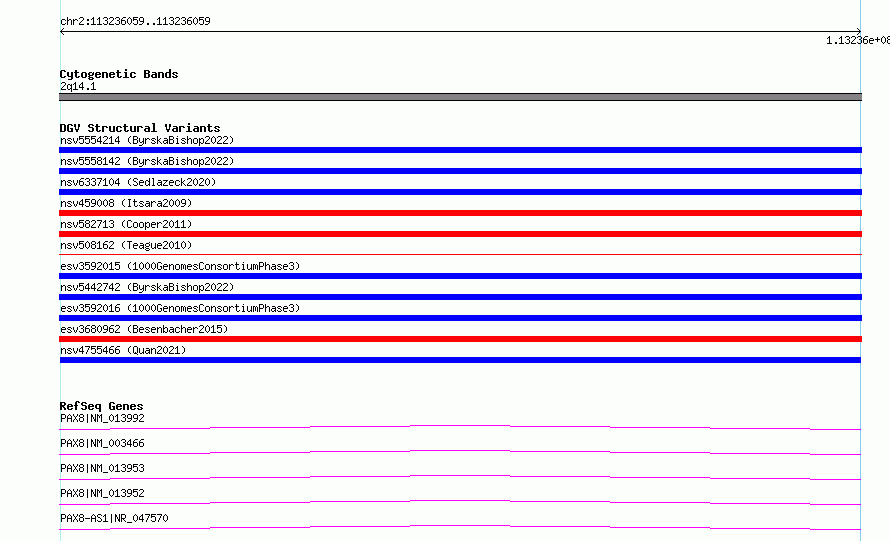Click the gray 2q14.1 cytogenetic band bar
Screen dimensions: 890x541
460,97
